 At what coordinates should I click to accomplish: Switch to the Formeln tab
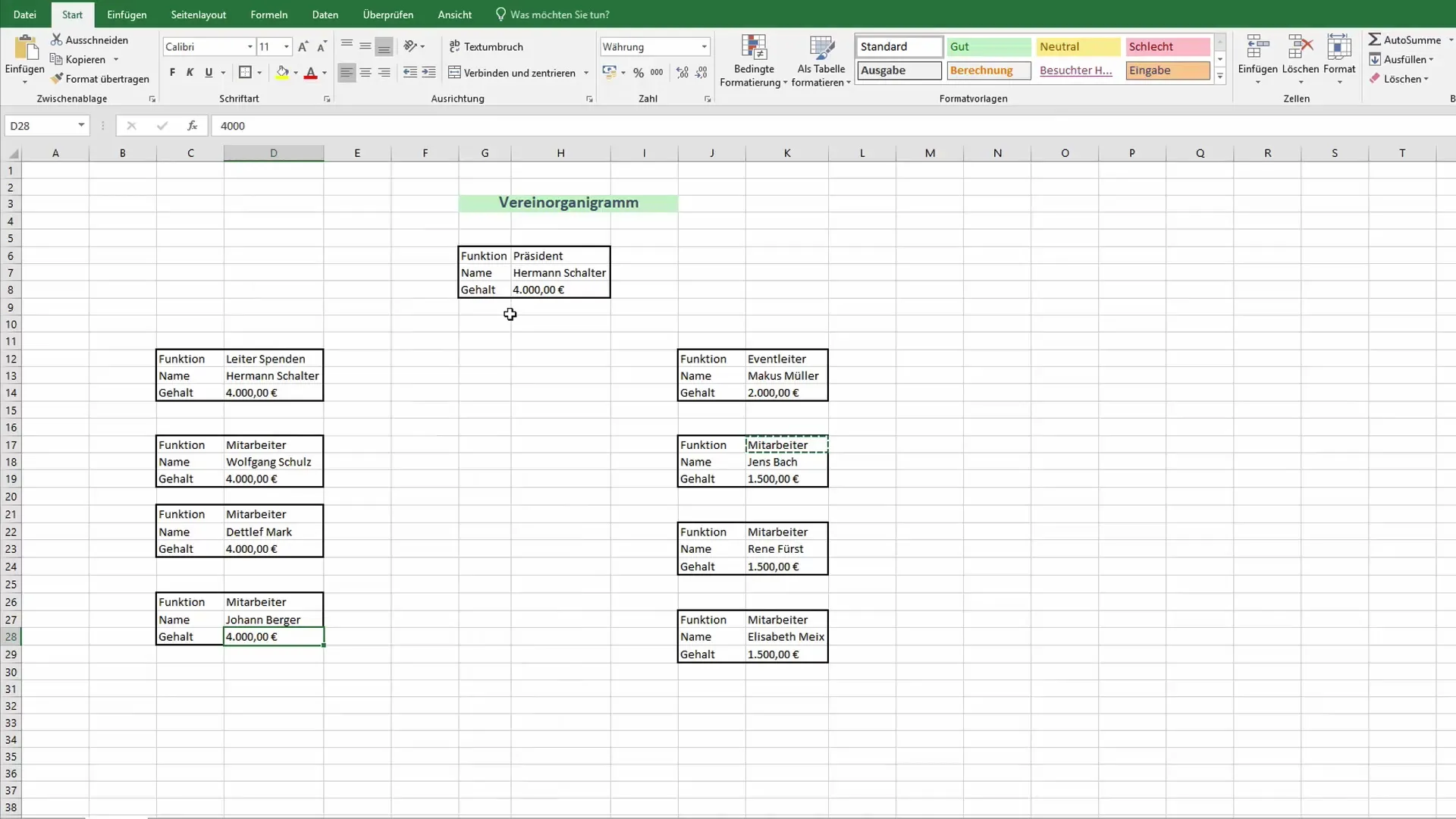[x=268, y=14]
